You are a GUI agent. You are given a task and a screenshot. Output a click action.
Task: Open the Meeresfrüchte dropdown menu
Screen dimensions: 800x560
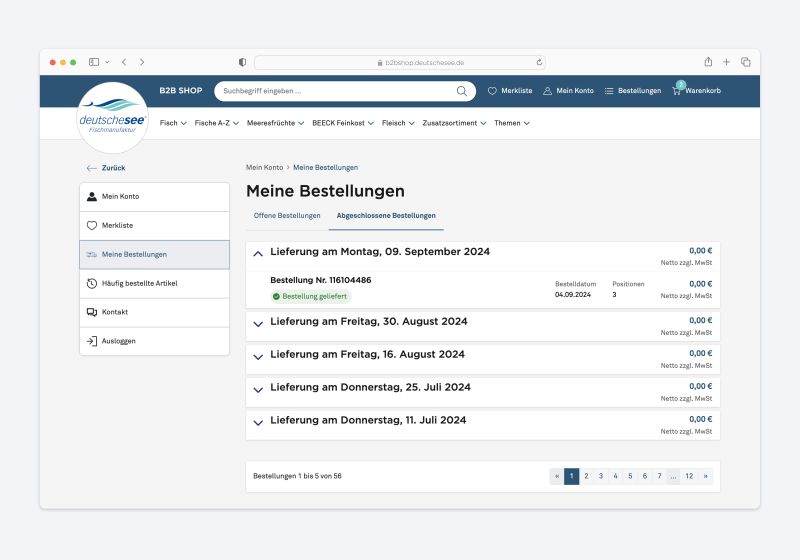(x=275, y=123)
